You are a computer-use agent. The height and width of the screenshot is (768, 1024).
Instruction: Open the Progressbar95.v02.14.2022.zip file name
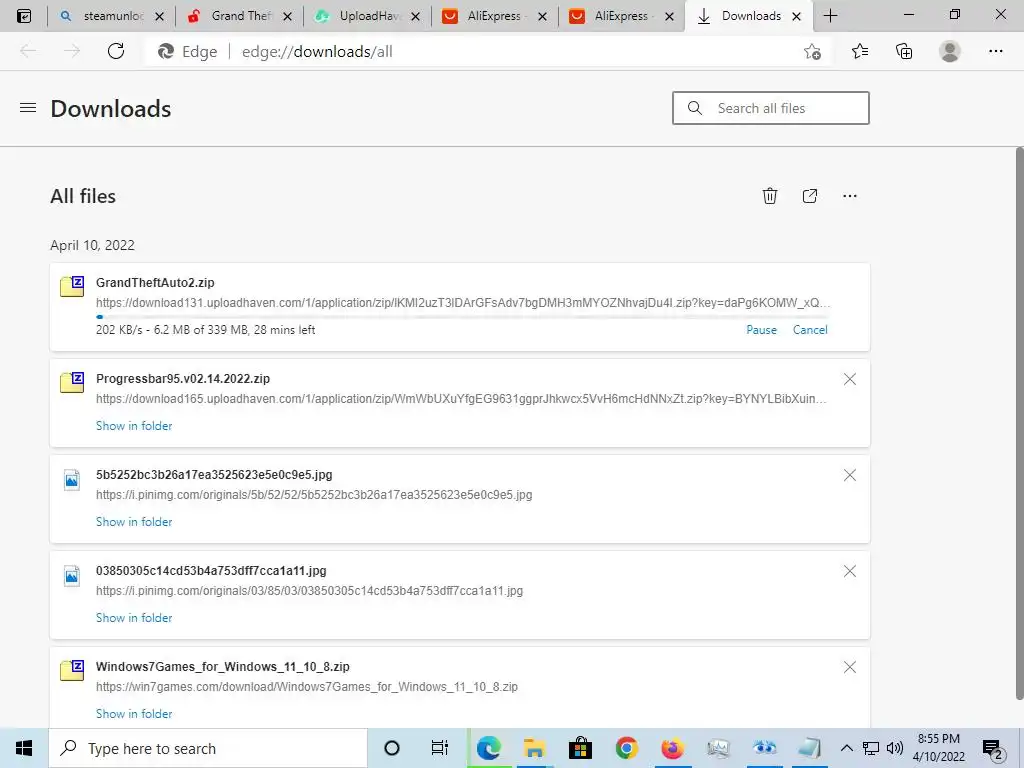183,379
